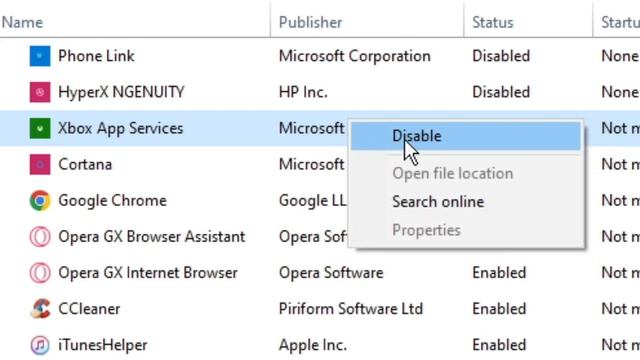Click the Opera GX Internet Browser icon

(x=40, y=273)
